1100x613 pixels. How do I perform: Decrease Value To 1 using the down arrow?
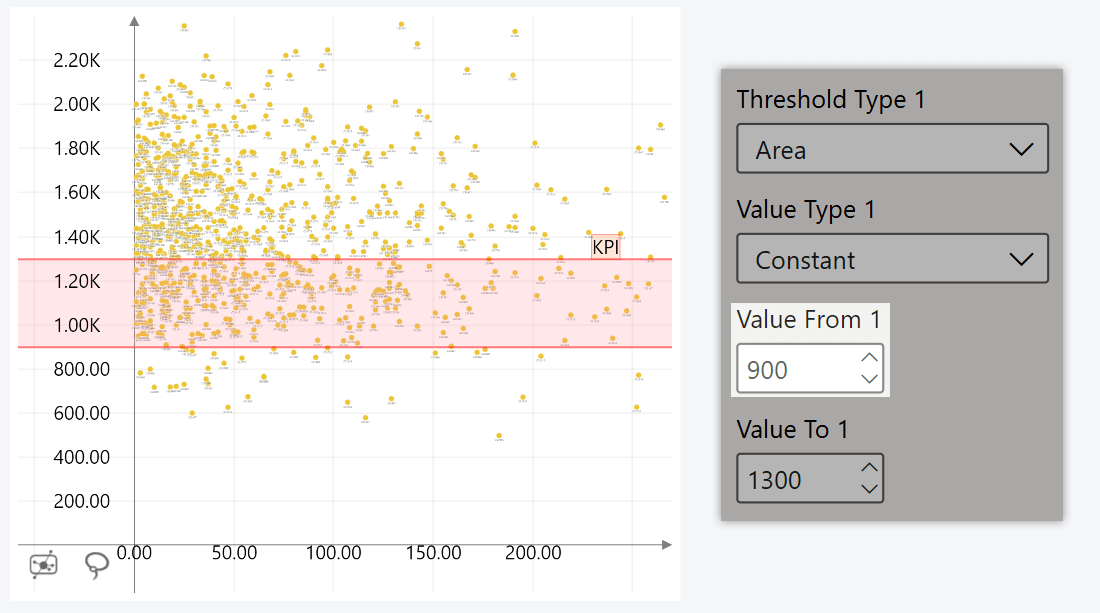click(x=869, y=488)
